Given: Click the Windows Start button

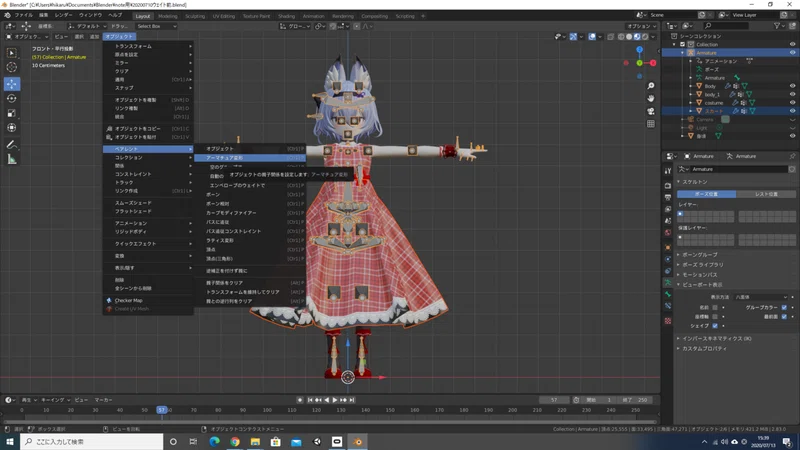Looking at the screenshot, I should coord(9,442).
